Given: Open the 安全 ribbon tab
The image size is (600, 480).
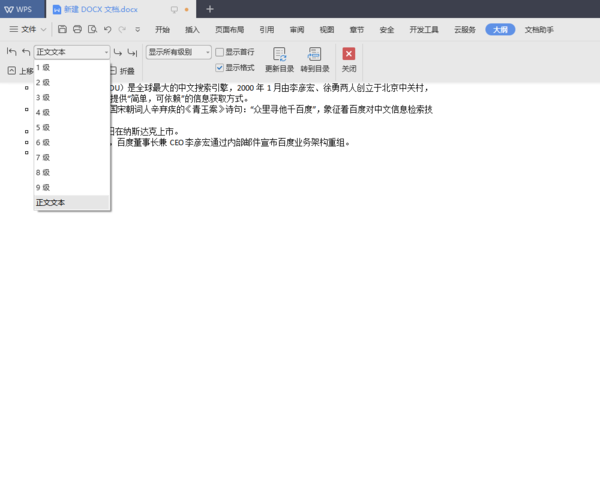Looking at the screenshot, I should (x=387, y=29).
